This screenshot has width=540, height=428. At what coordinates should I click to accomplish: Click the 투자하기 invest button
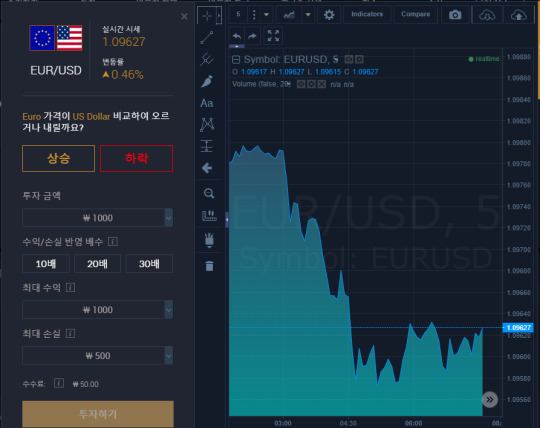point(98,414)
